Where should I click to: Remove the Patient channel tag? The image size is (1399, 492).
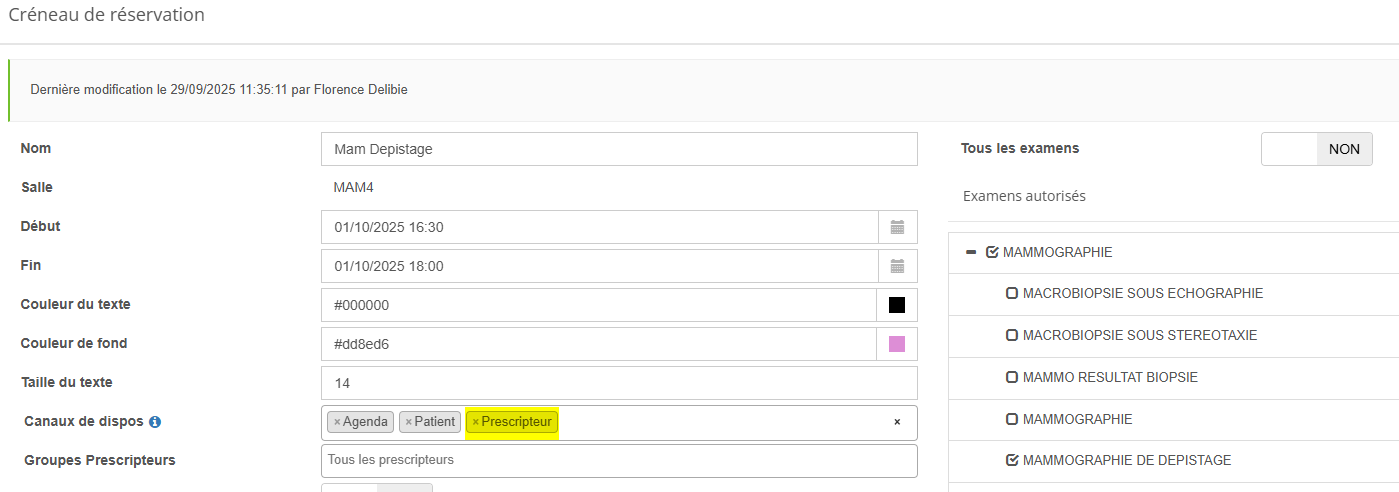pos(409,422)
